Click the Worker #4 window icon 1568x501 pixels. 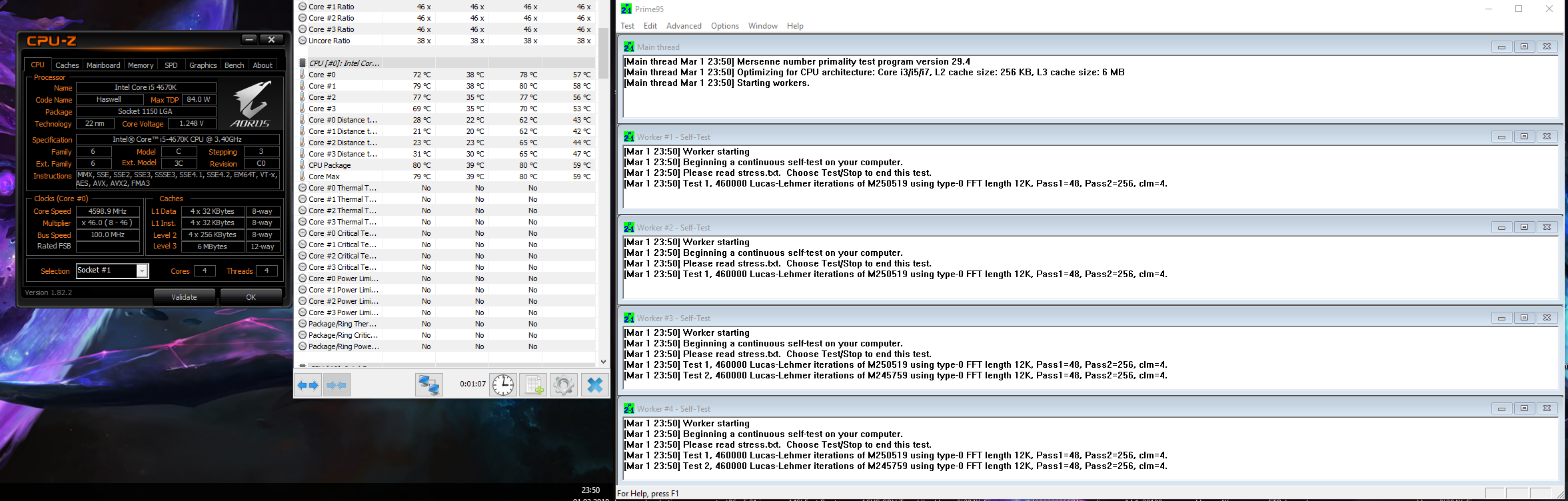(628, 408)
